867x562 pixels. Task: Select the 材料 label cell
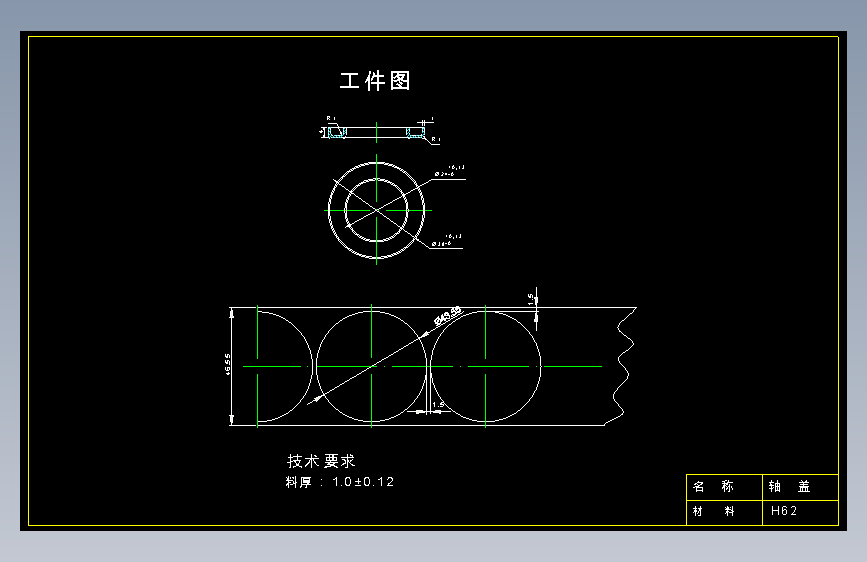[724, 512]
